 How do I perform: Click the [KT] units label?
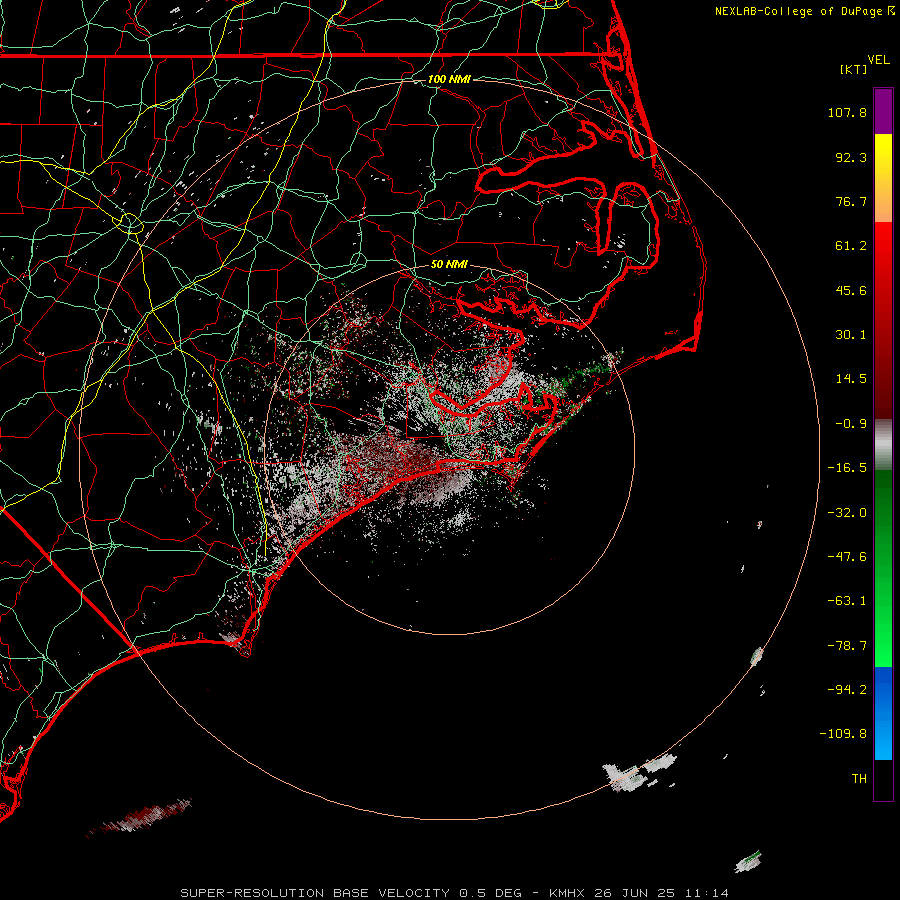[854, 69]
